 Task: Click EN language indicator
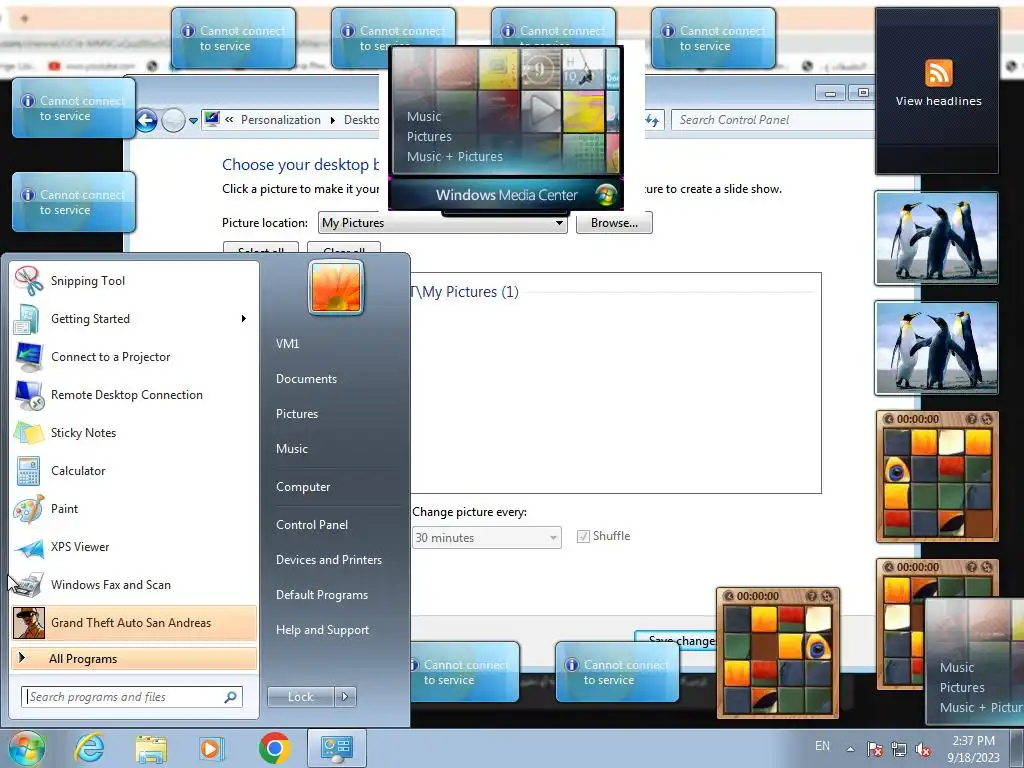point(822,746)
